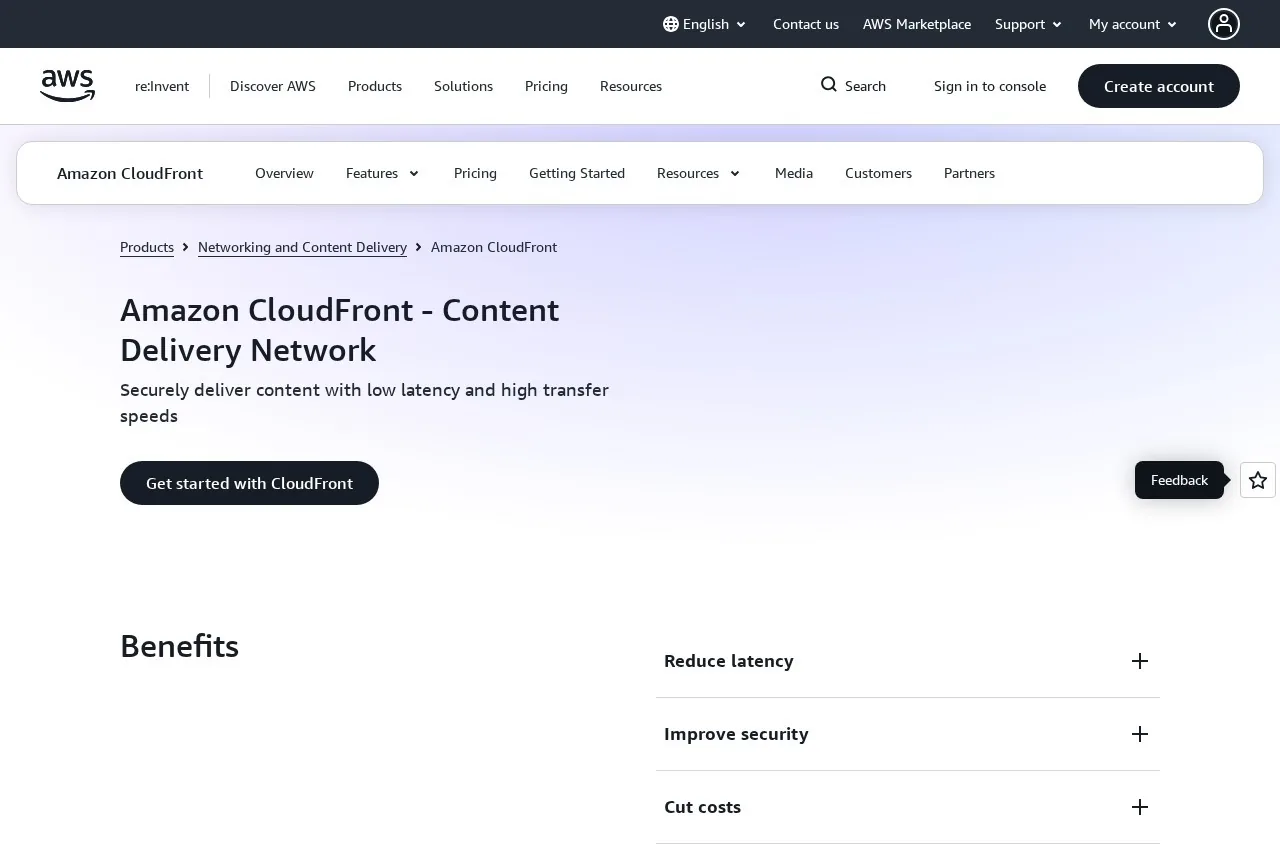Screen dimensions: 1280x850
Task: Expand Cut costs with plus icon
Action: (1140, 807)
